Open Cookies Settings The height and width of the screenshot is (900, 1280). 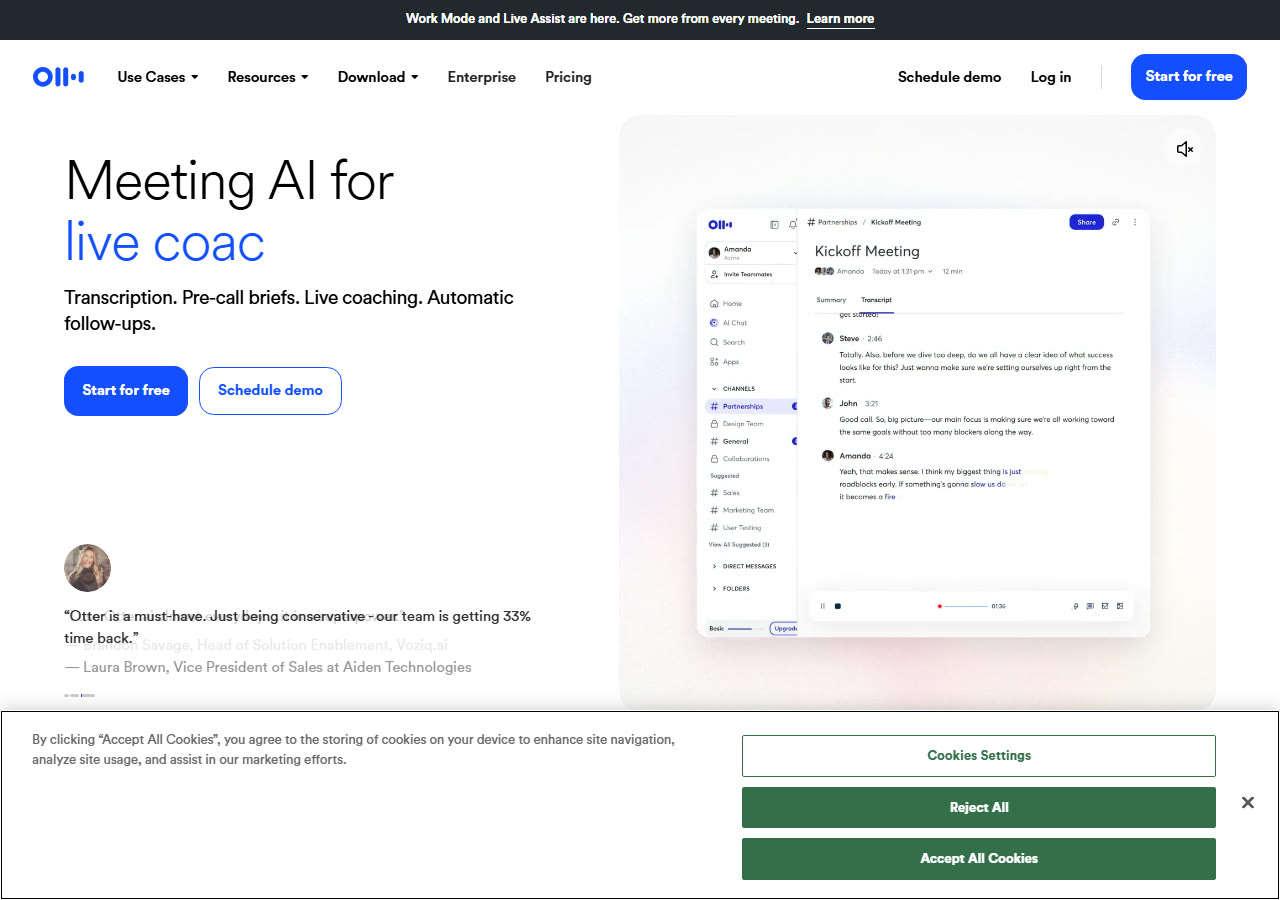(x=979, y=756)
